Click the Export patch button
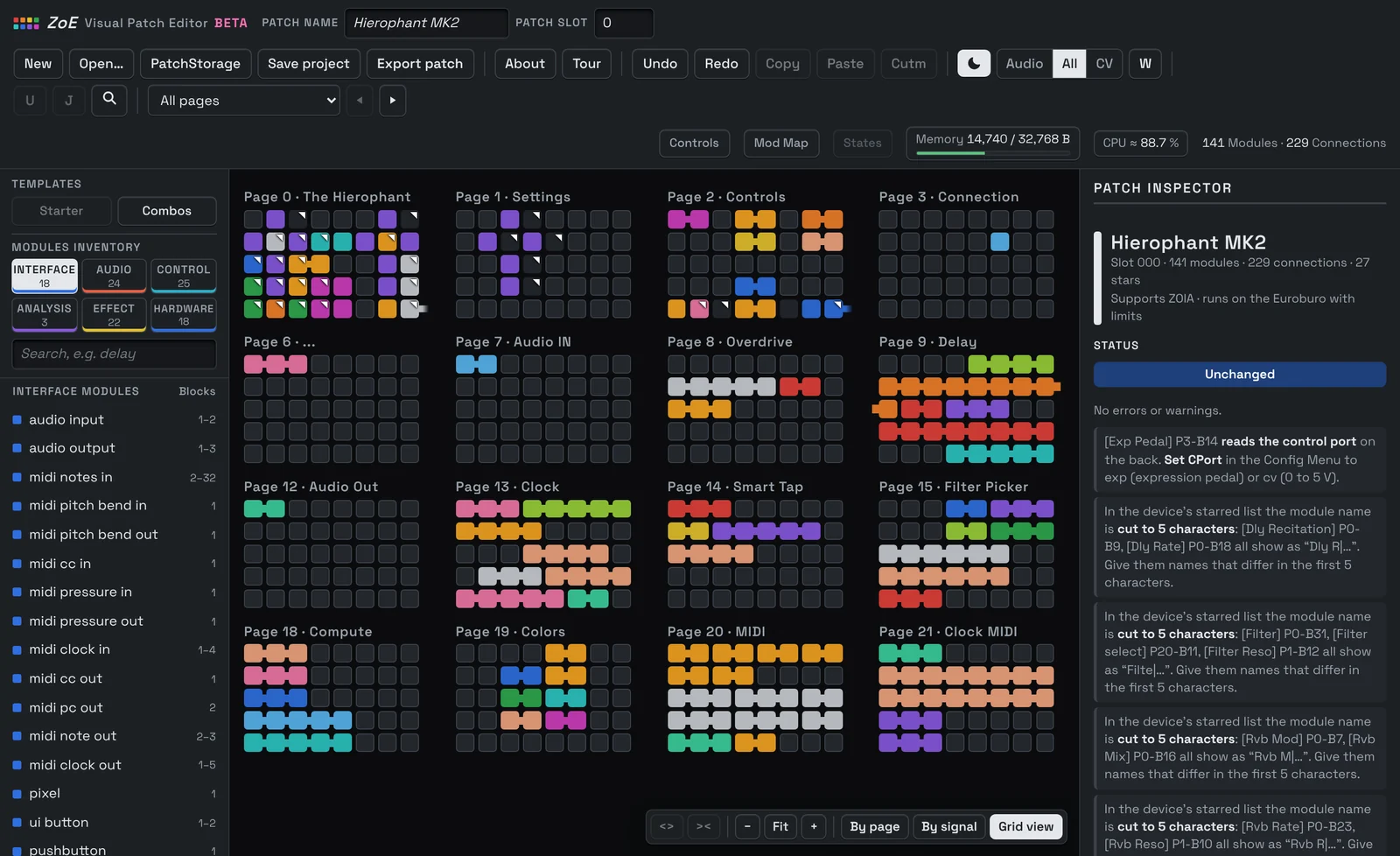This screenshot has height=856, width=1400. pyautogui.click(x=420, y=64)
